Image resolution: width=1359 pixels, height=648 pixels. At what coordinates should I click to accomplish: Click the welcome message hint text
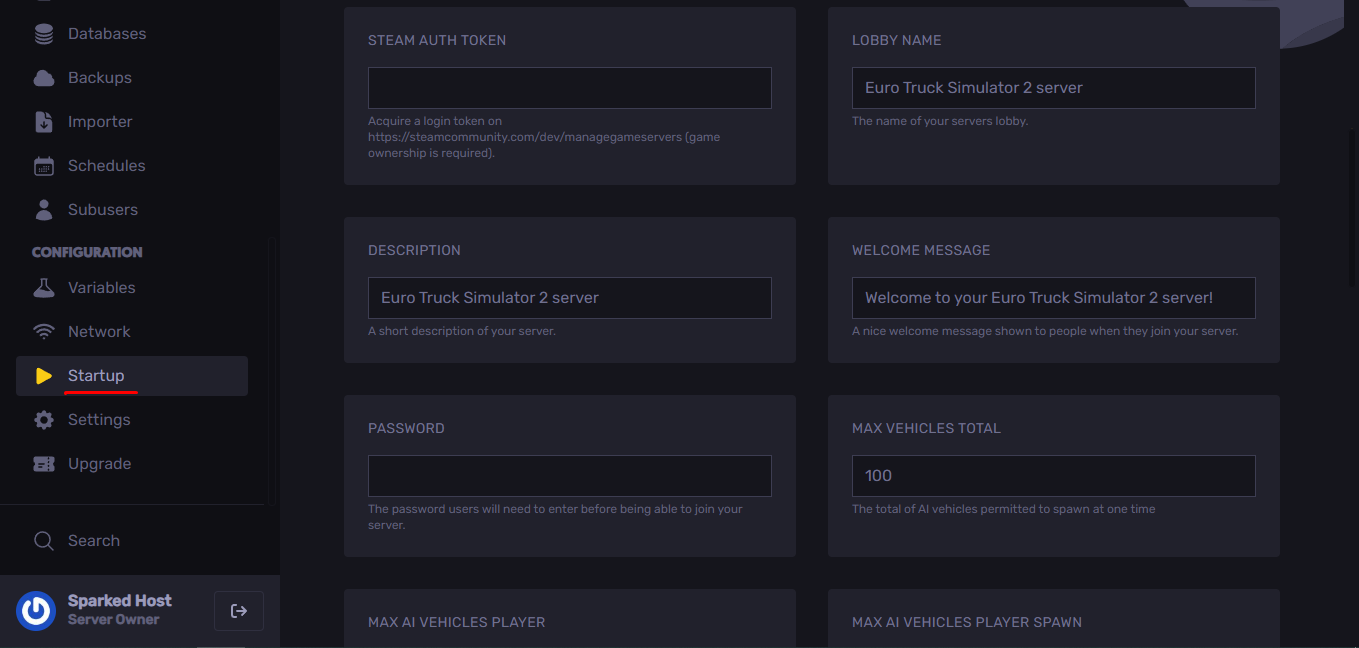[1045, 331]
